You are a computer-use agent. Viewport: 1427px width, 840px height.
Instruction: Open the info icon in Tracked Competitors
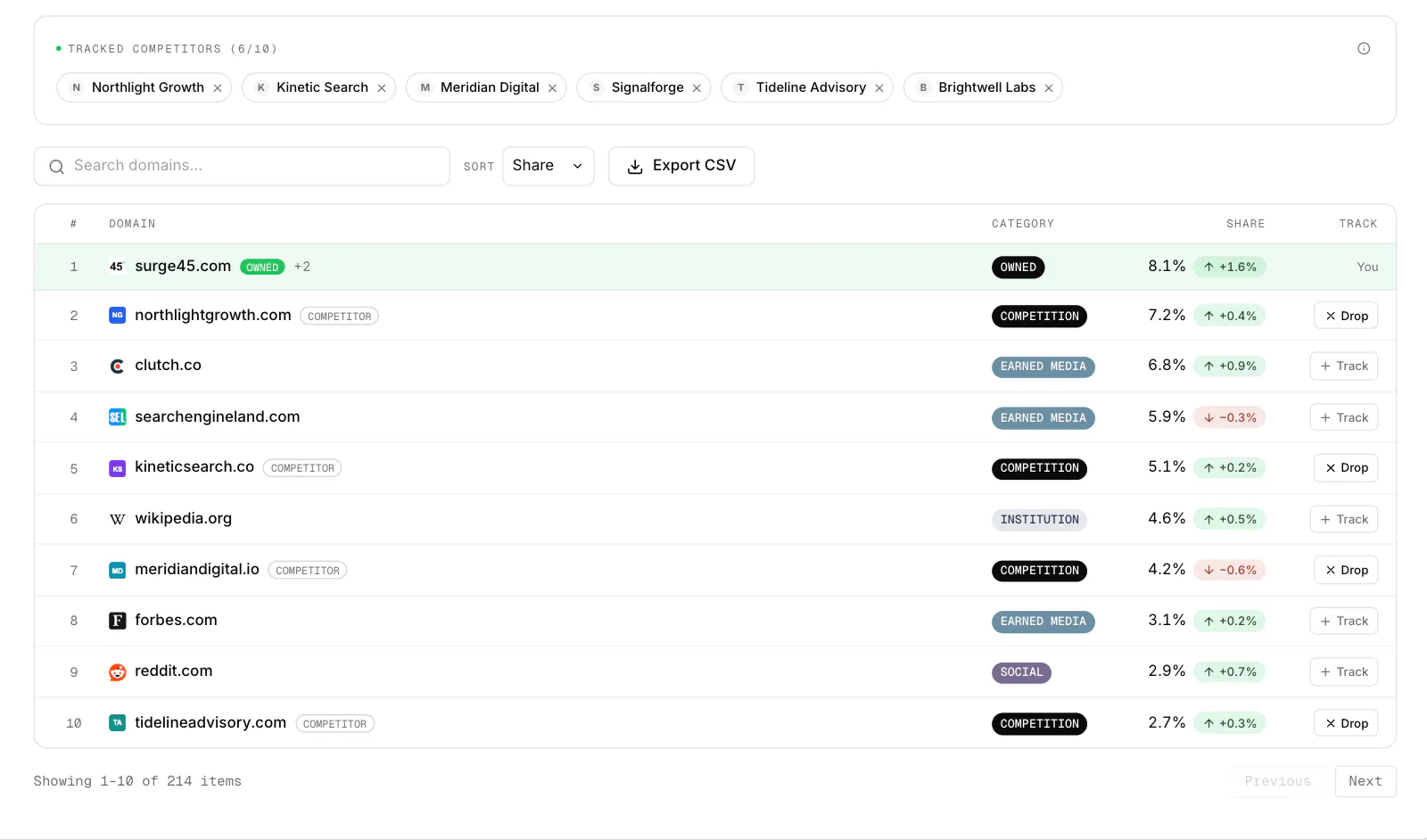[1364, 48]
